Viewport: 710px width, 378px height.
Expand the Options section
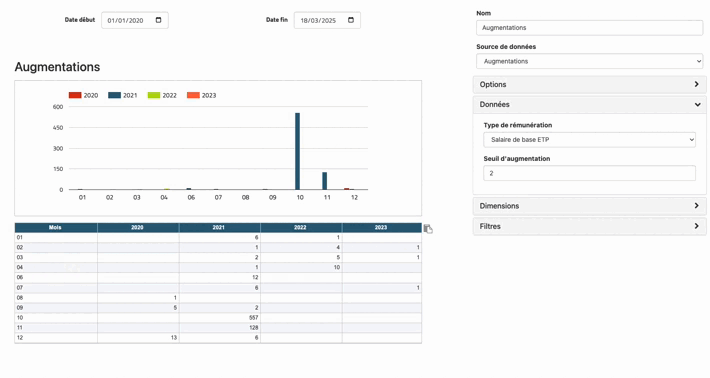pos(589,84)
